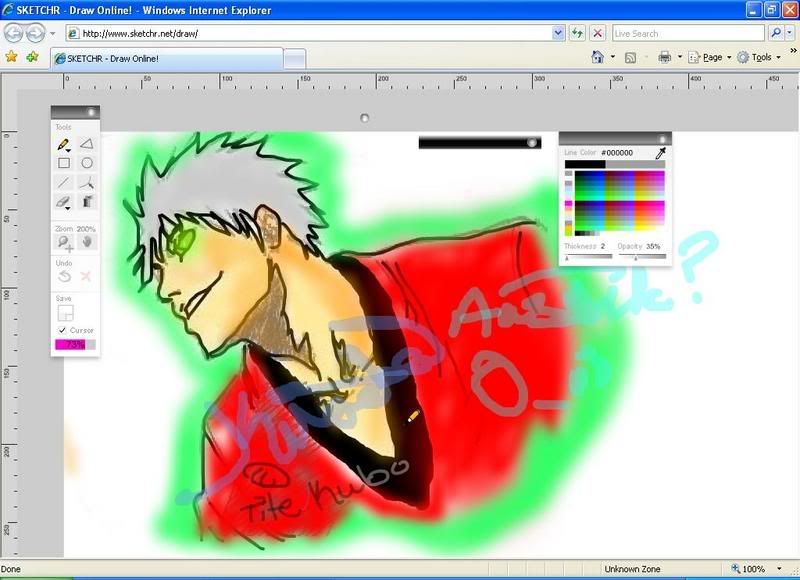
Task: Click the browser Back button
Action: pyautogui.click(x=14, y=34)
